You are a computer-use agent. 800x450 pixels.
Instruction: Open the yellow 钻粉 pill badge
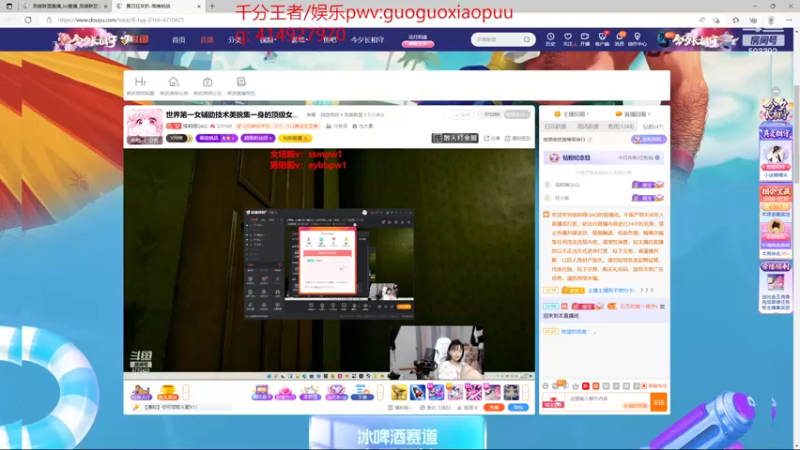(x=295, y=138)
